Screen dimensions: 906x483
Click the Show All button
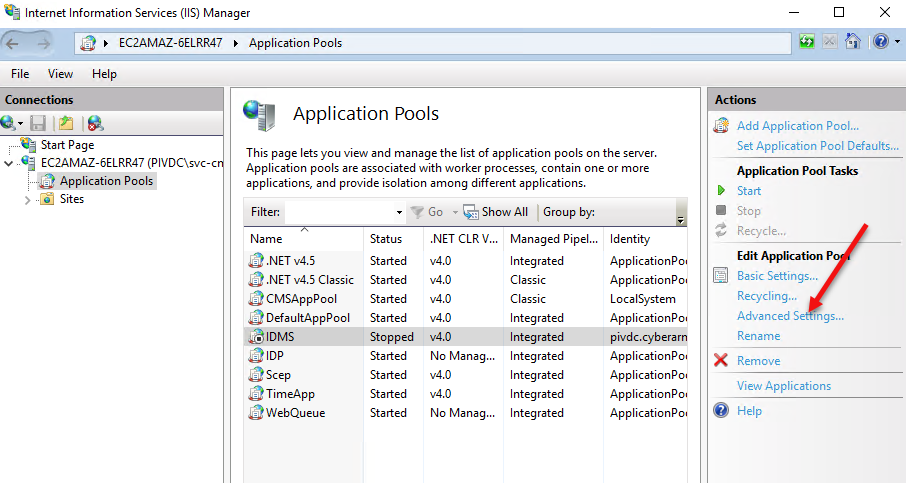pos(496,212)
